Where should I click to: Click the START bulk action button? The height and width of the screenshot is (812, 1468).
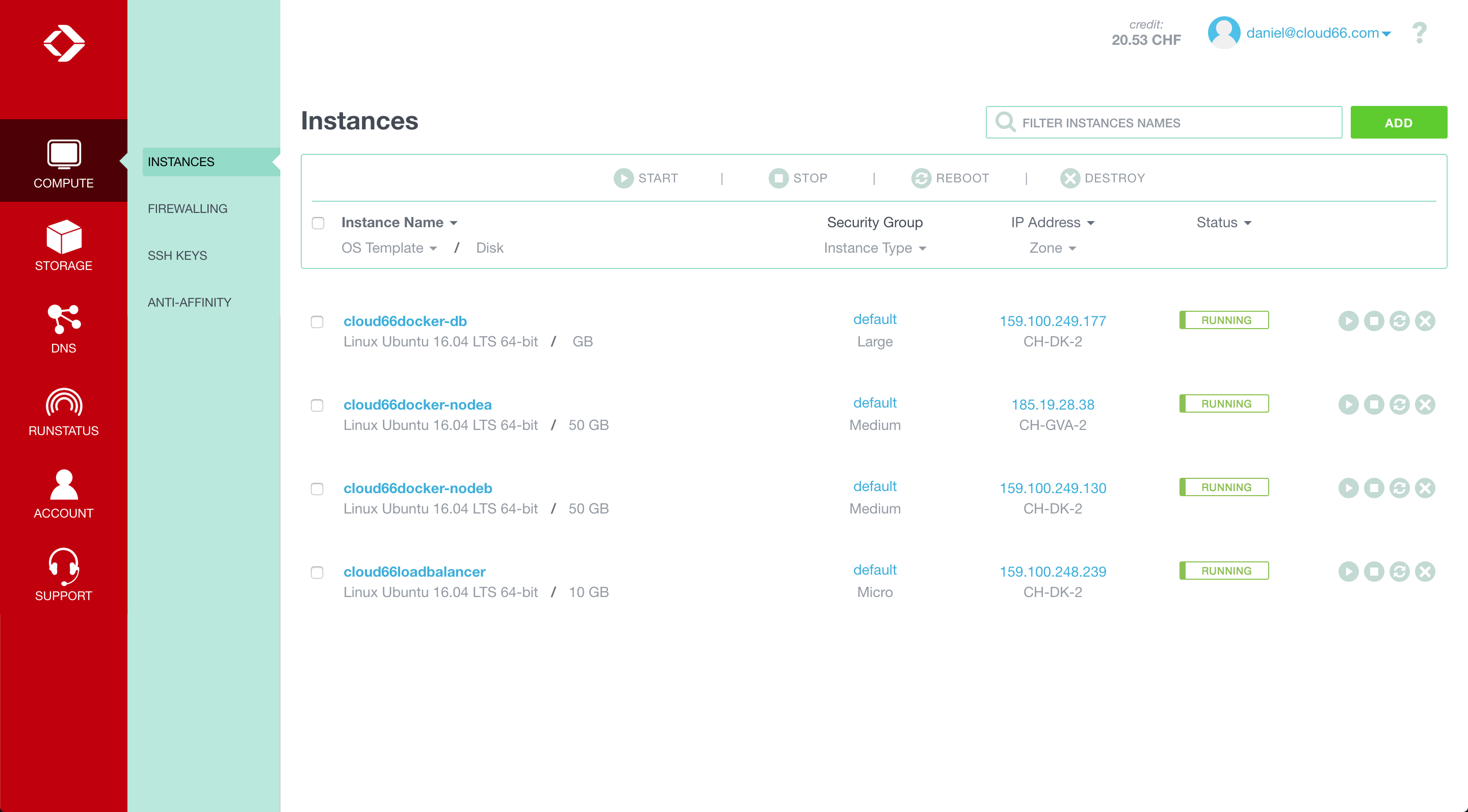[x=646, y=178]
